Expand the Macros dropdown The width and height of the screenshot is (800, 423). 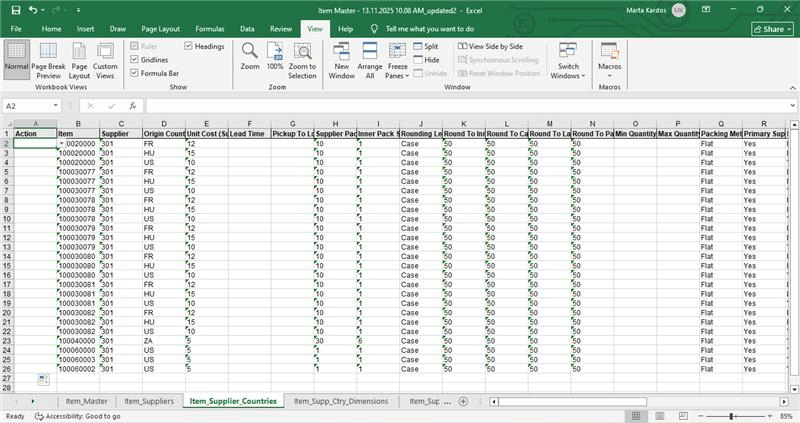click(x=609, y=61)
